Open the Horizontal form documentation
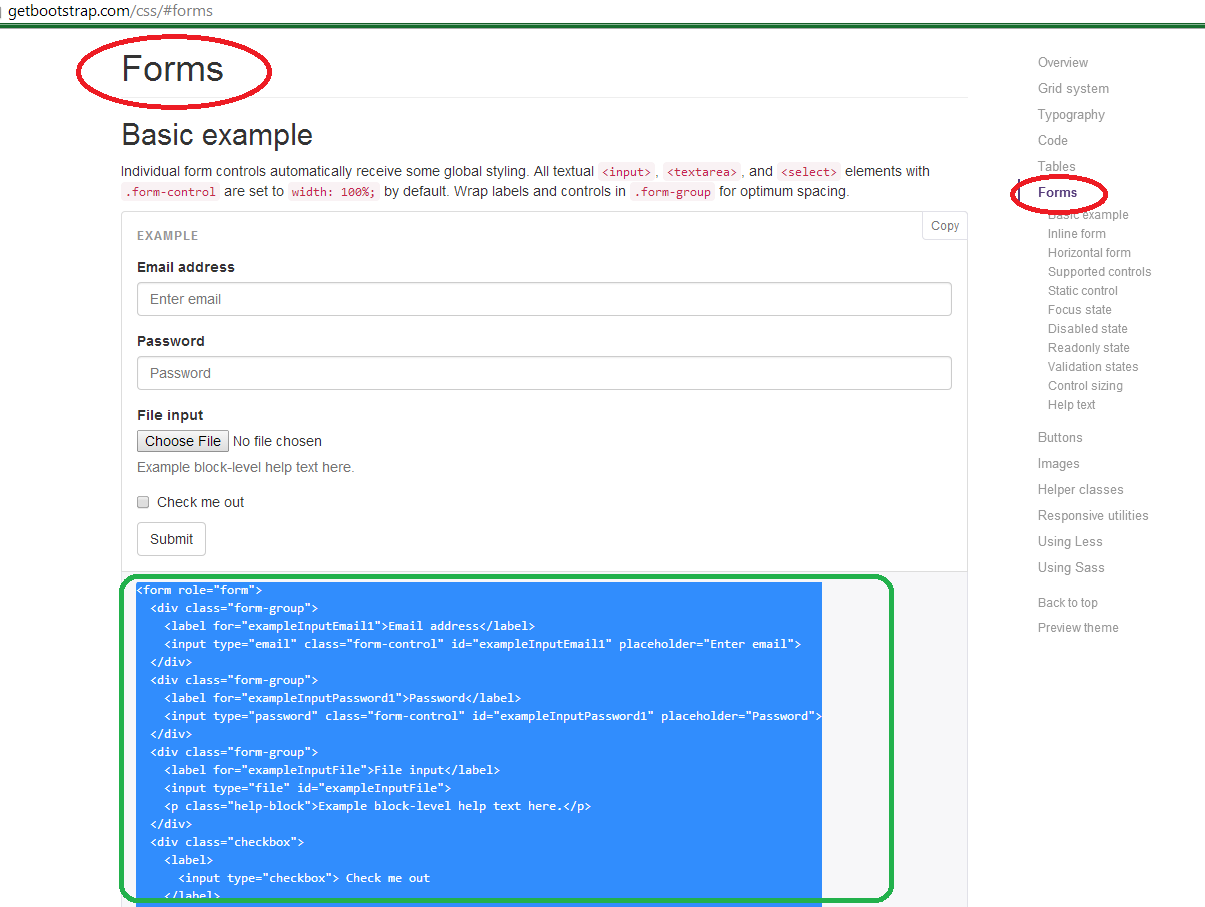1205x907 pixels. (x=1089, y=252)
